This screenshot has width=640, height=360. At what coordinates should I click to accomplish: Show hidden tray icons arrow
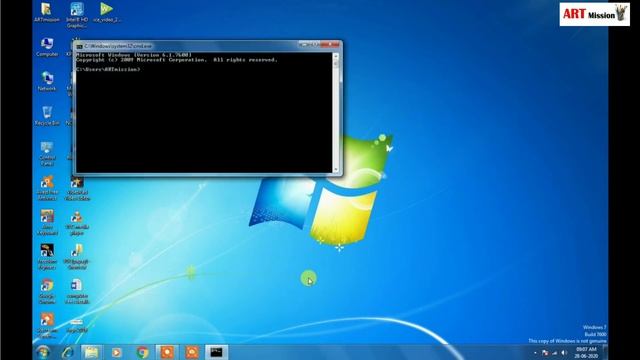coord(535,353)
